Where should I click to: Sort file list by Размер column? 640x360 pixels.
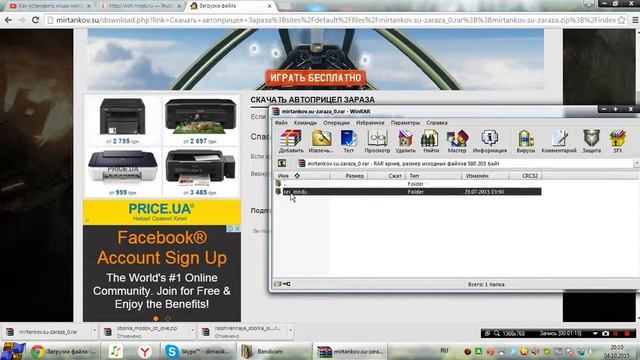[348, 176]
